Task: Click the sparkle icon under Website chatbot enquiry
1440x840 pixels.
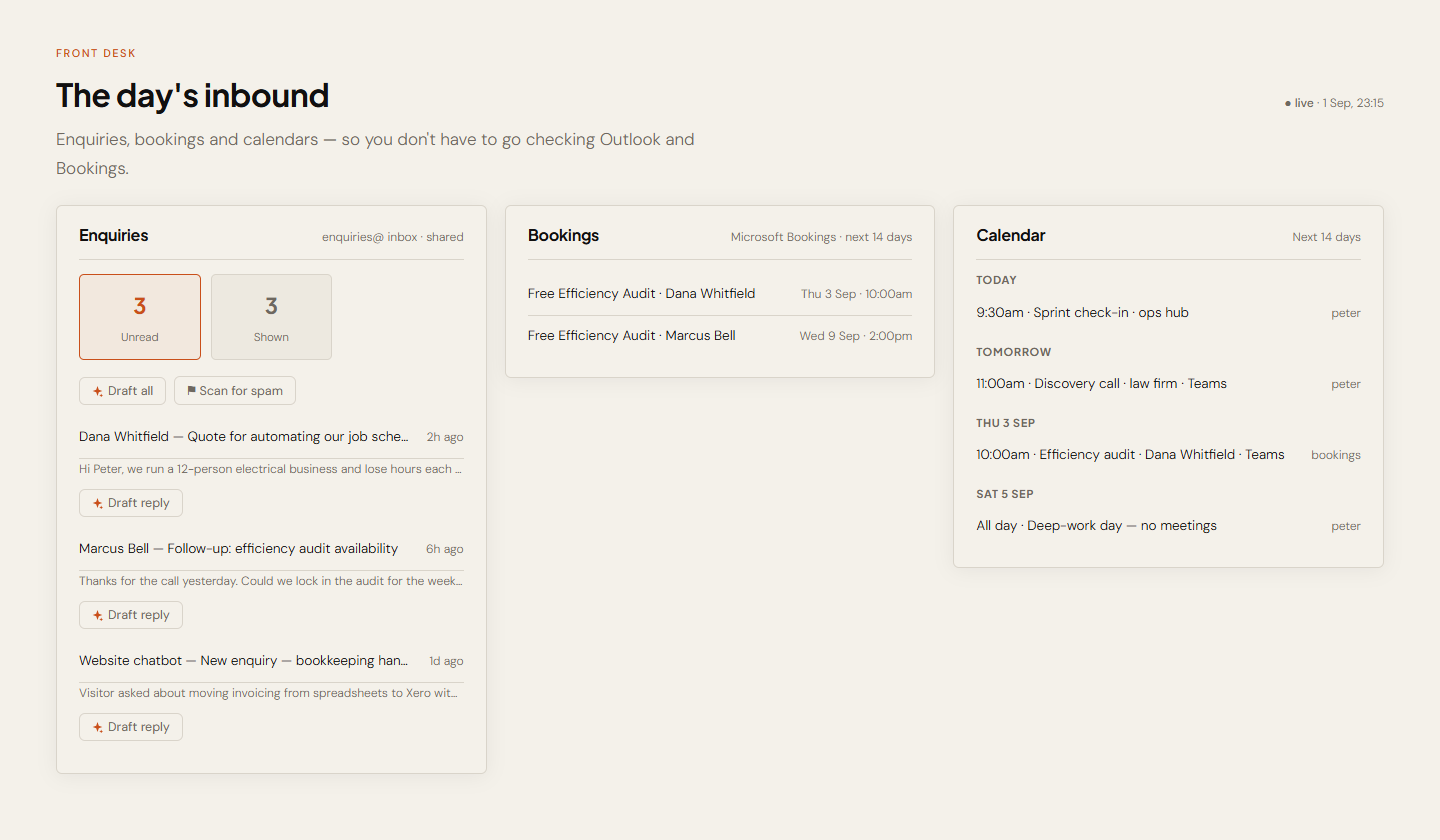Action: click(98, 727)
